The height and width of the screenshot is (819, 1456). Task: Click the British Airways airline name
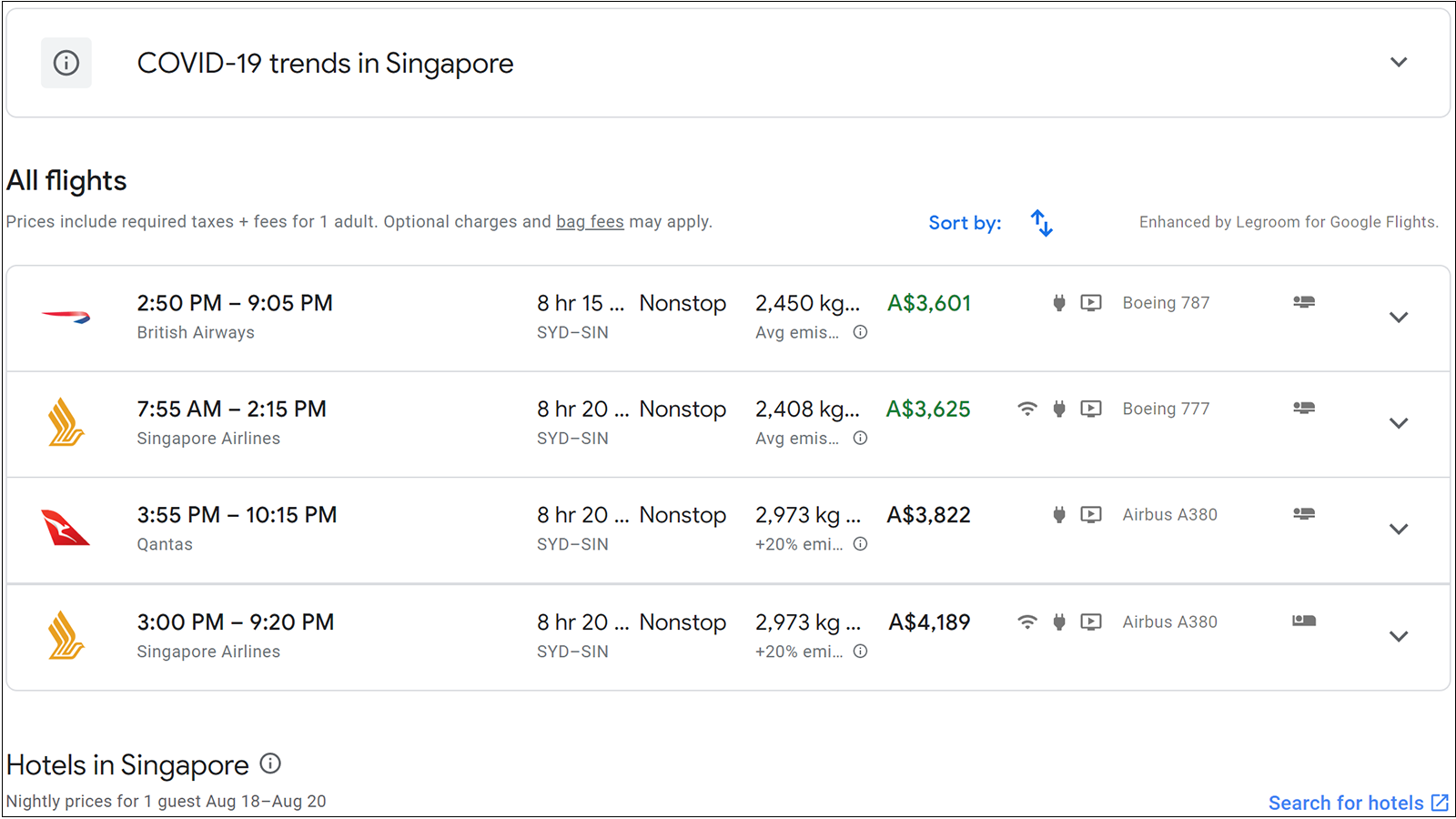click(196, 332)
